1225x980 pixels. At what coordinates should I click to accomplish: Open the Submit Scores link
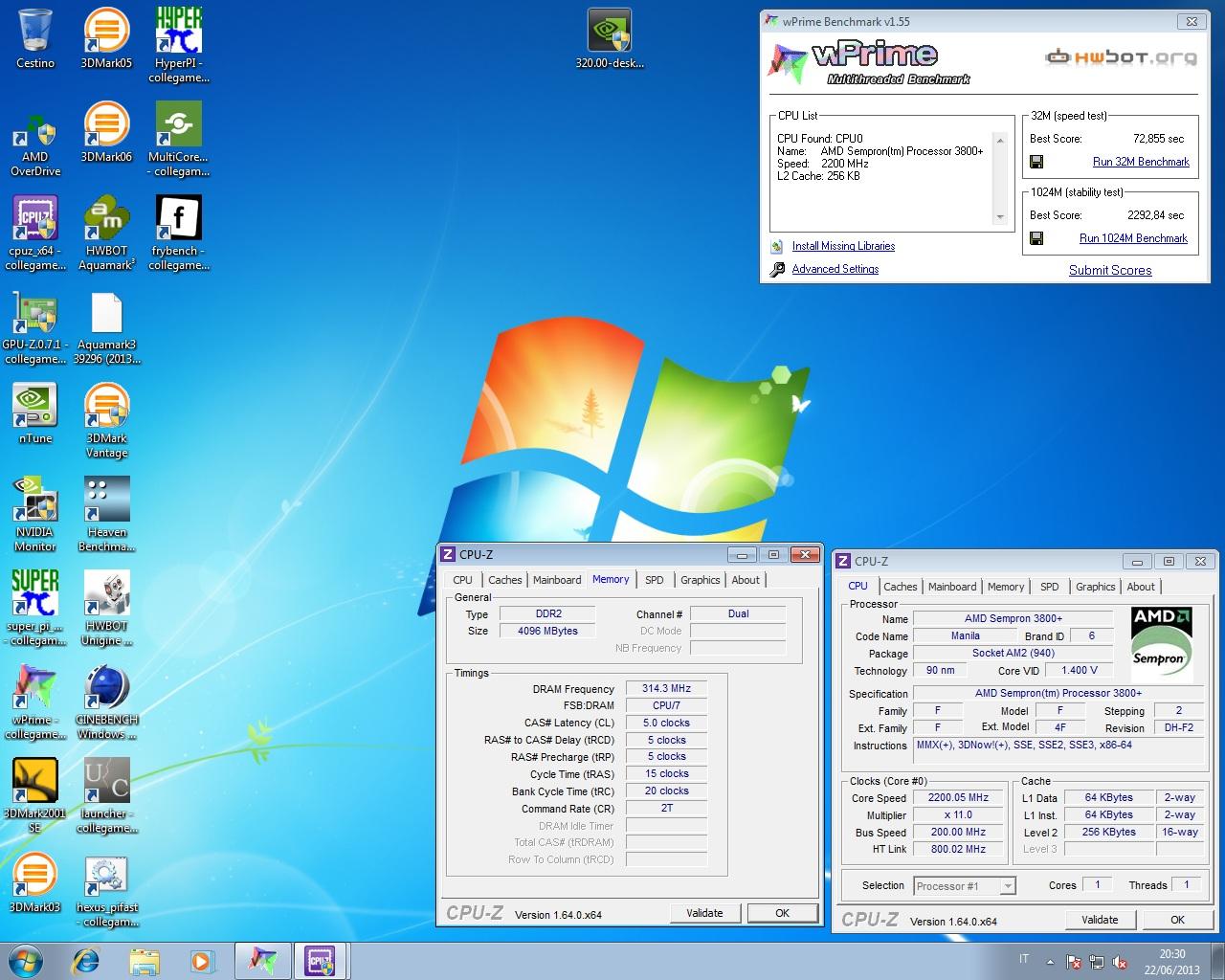(1110, 270)
